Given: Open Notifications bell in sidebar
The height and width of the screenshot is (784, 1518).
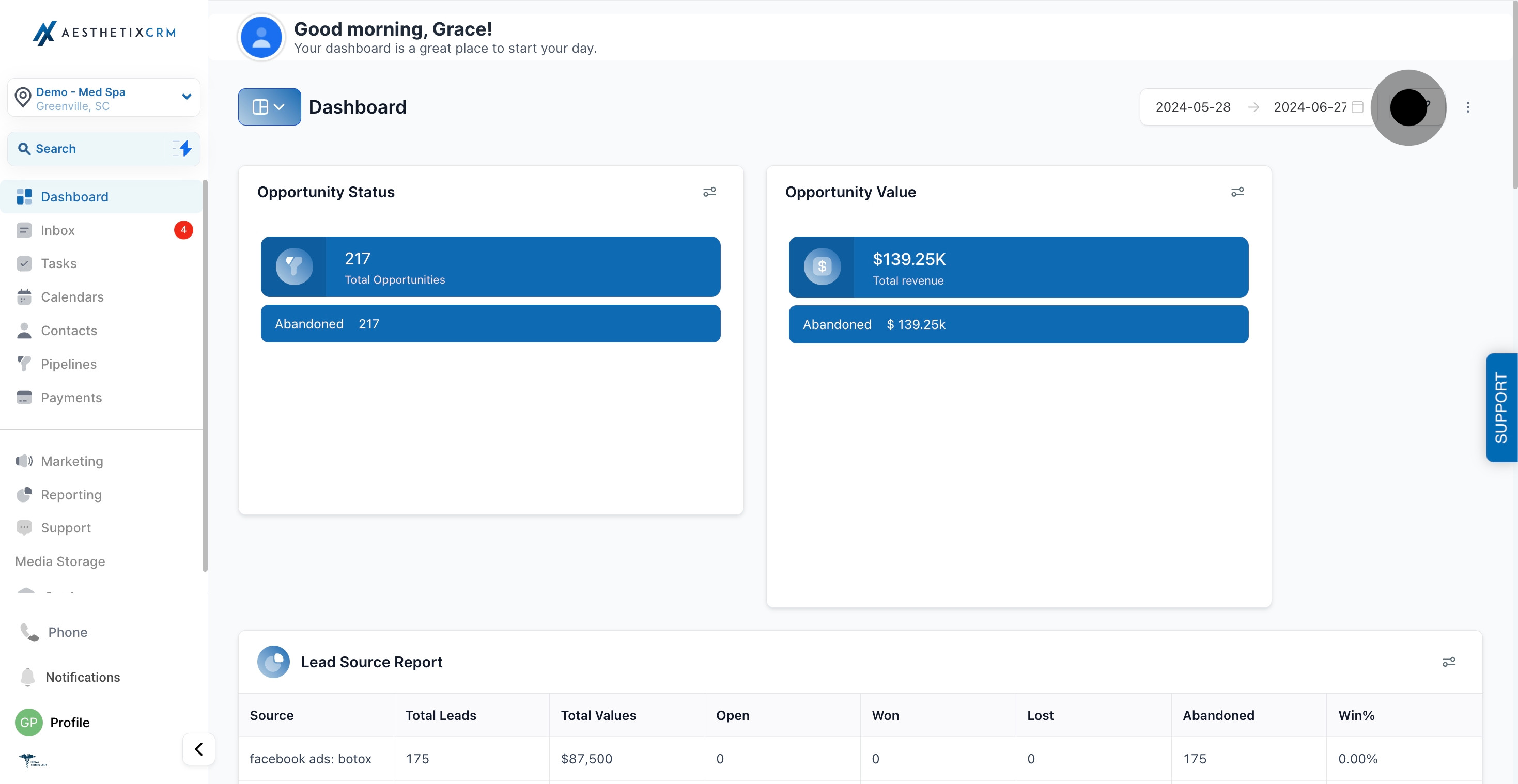Looking at the screenshot, I should [x=28, y=677].
